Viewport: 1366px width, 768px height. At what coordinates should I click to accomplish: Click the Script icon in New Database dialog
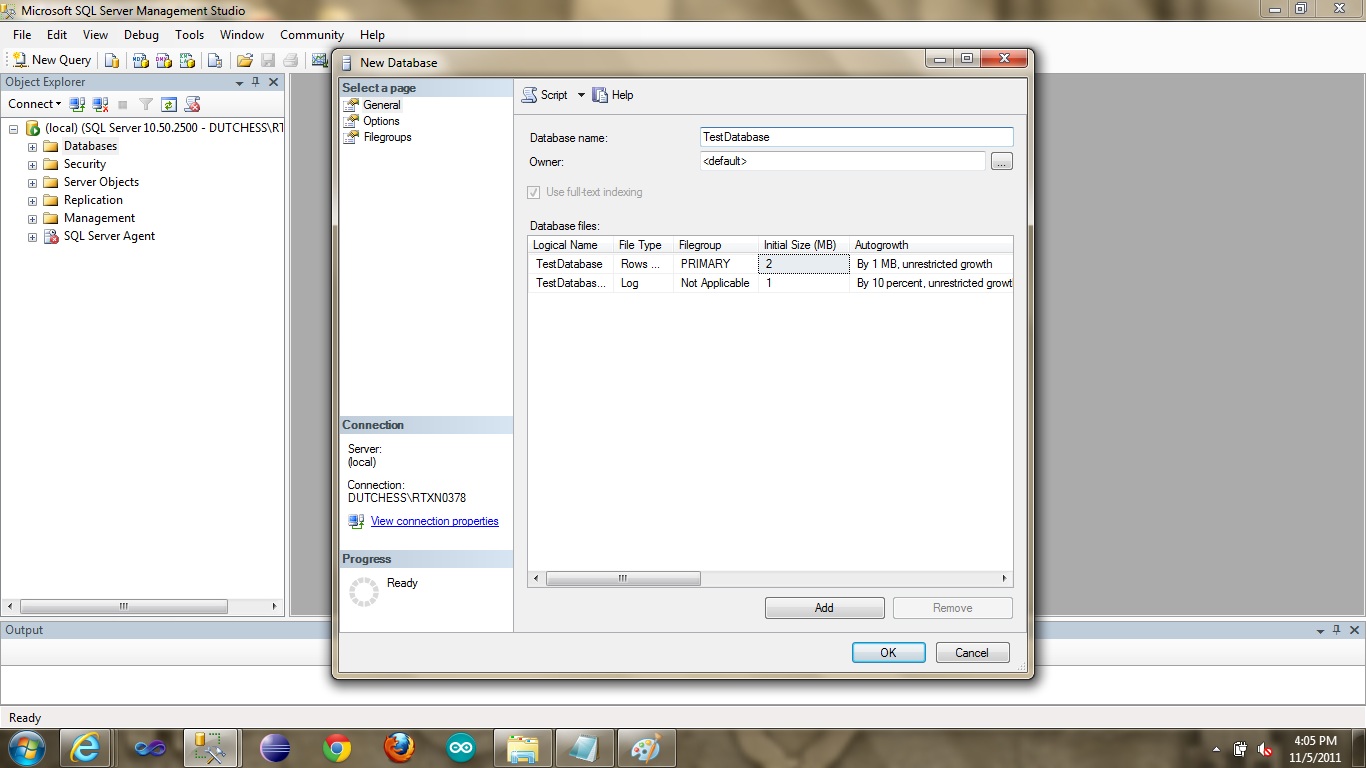tap(529, 95)
